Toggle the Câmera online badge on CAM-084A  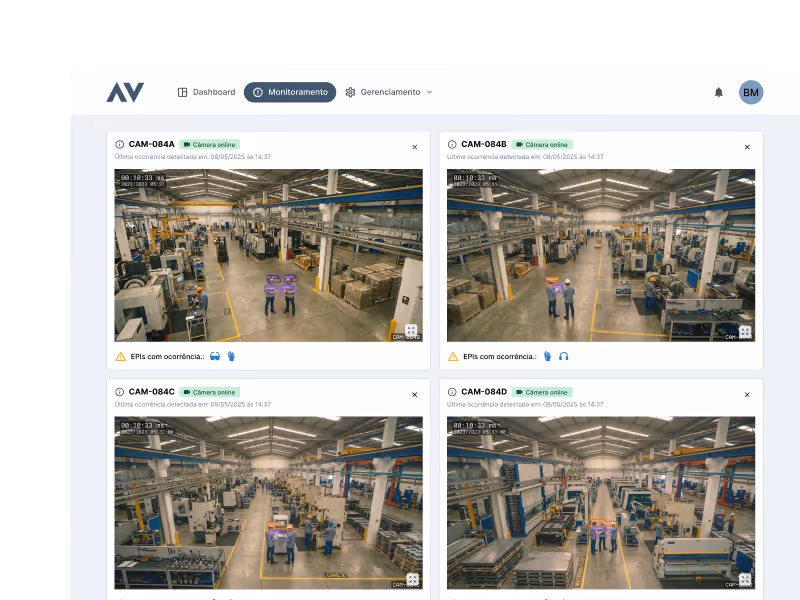[210, 144]
